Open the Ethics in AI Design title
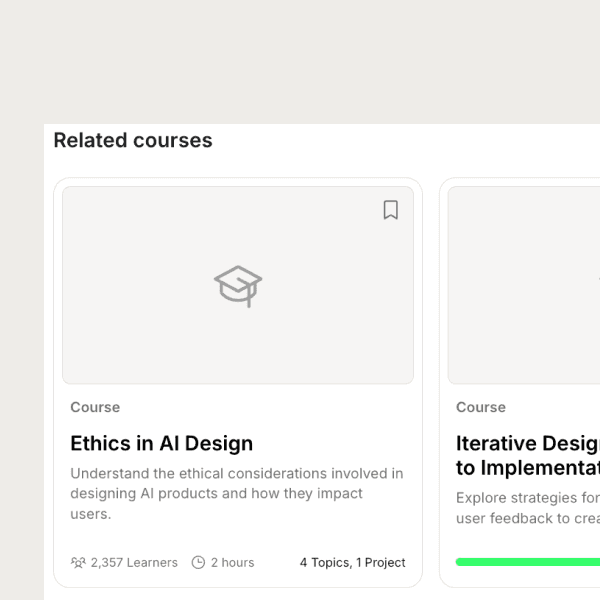600x600 pixels. coord(161,443)
